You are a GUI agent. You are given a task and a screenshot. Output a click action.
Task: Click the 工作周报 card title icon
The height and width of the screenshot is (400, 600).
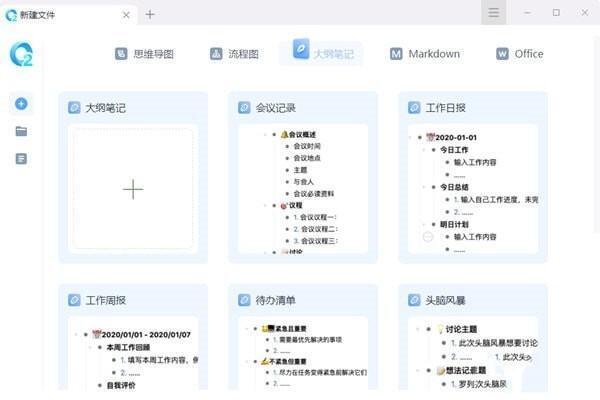click(74, 300)
